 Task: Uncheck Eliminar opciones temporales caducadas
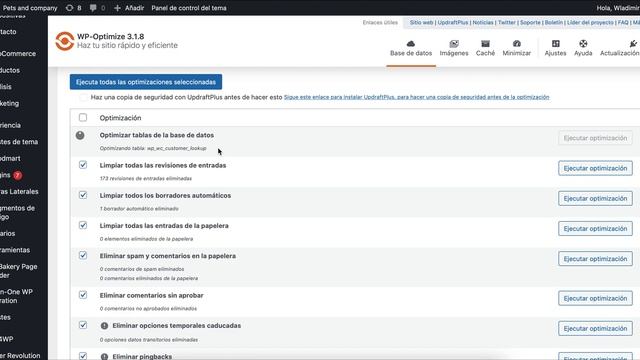pos(83,325)
